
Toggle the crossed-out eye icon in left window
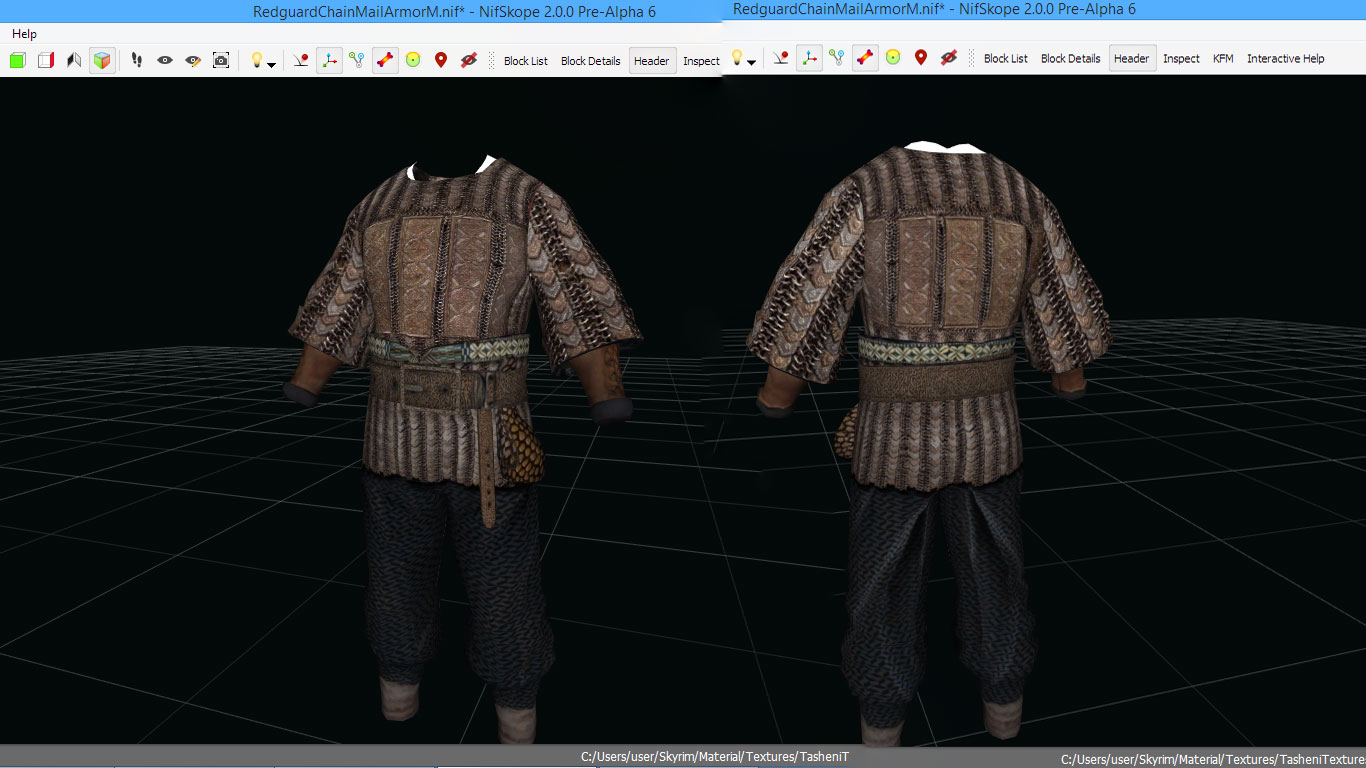point(468,60)
